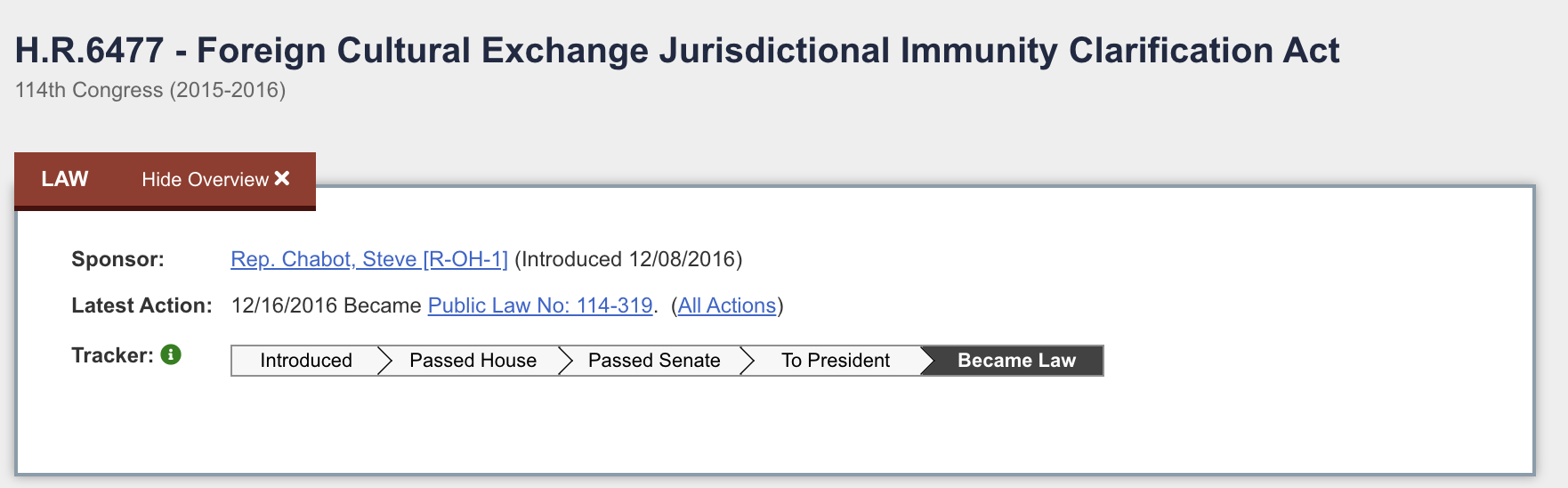Open Rep. Chabot, Steve sponsor link
Viewport: 1568px width, 488px height.
click(x=368, y=259)
